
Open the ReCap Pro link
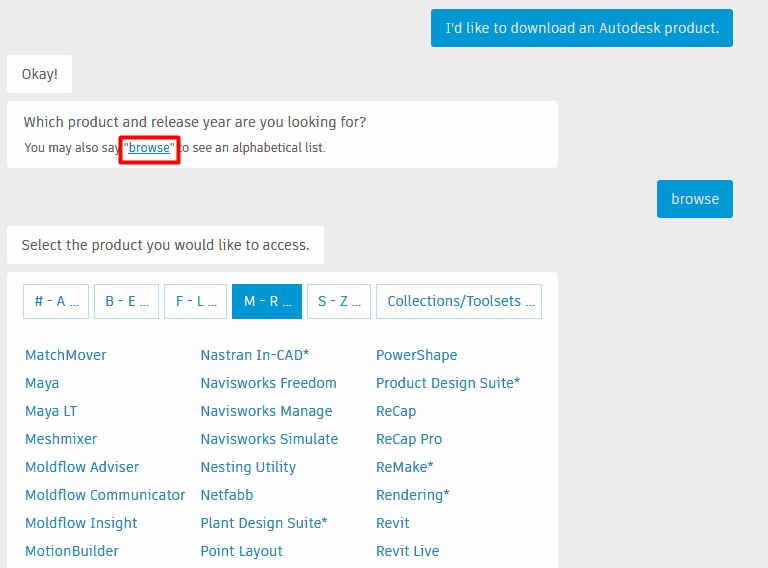click(409, 439)
